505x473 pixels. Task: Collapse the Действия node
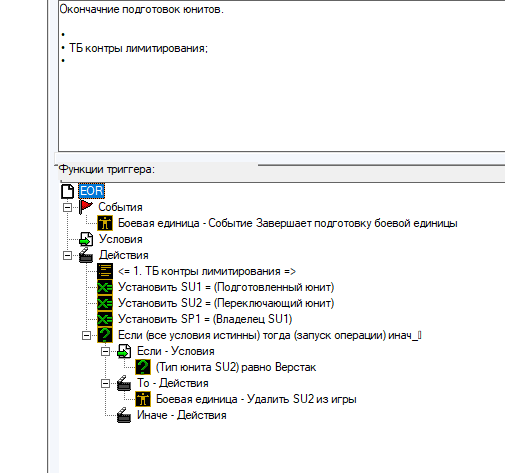(x=67, y=255)
